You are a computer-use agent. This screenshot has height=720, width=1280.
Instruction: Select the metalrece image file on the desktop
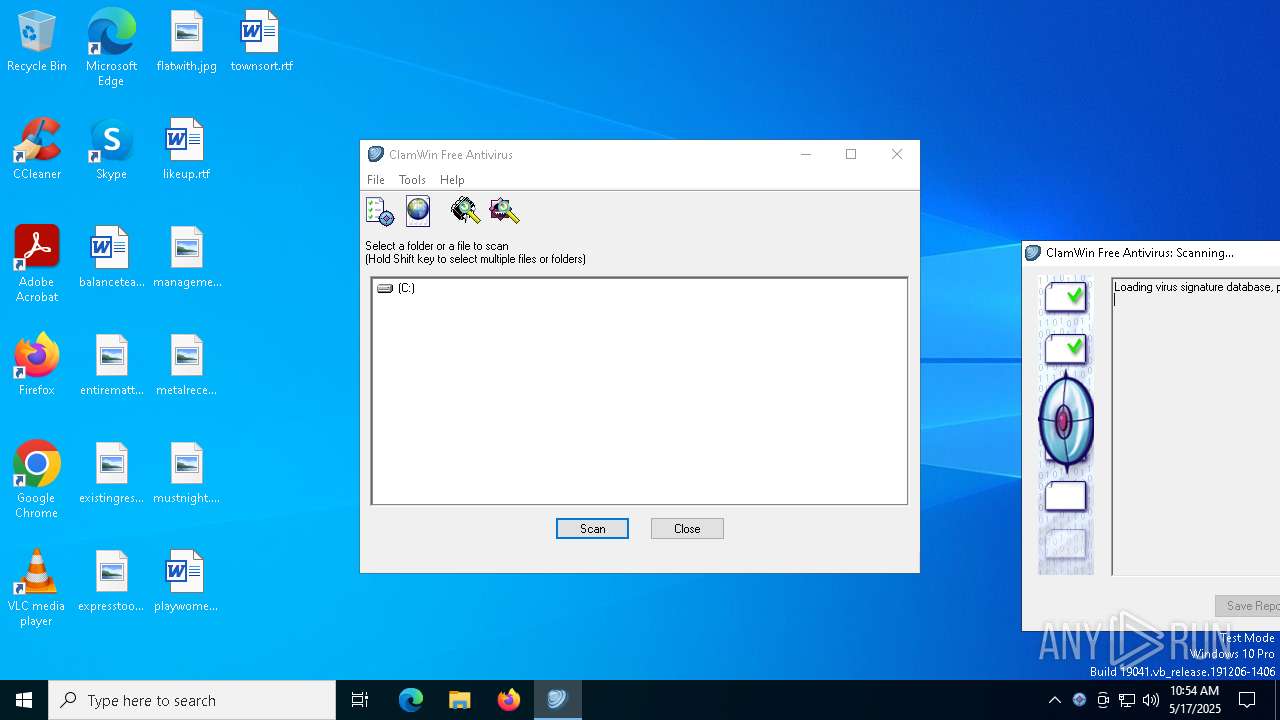pyautogui.click(x=187, y=366)
